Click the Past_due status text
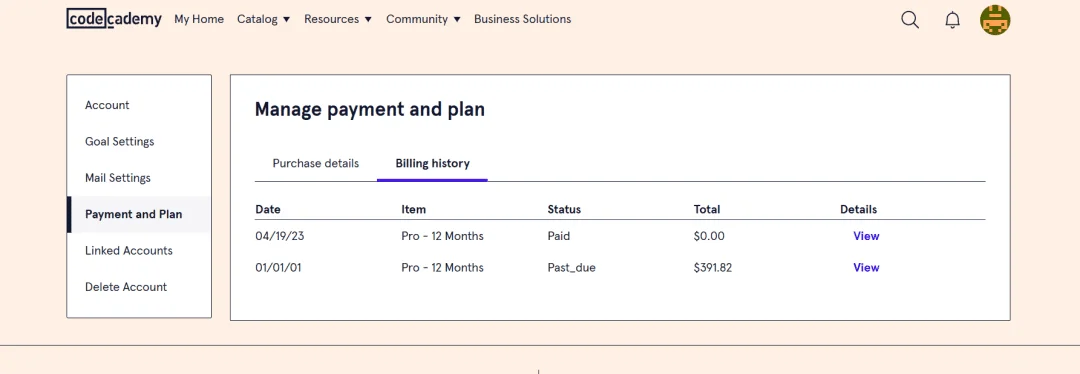This screenshot has width=1080, height=374. tap(572, 268)
